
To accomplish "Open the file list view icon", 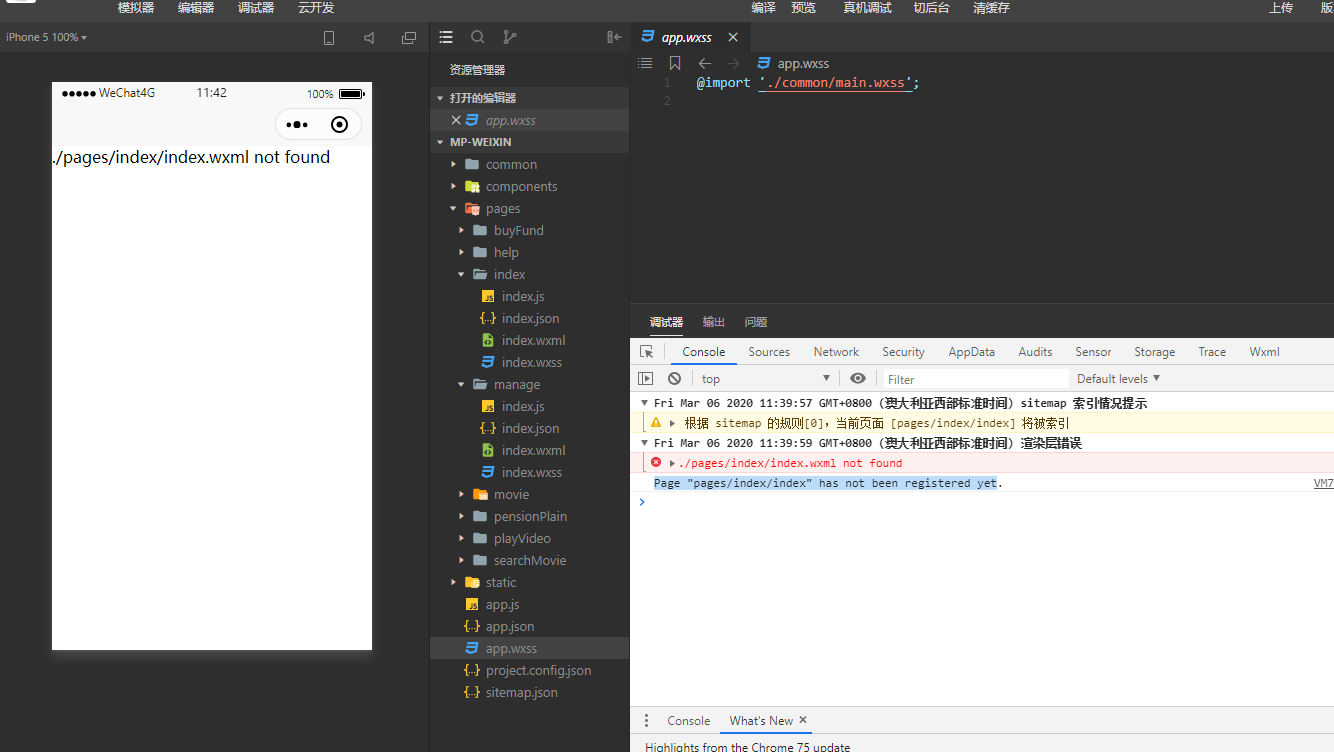I will (446, 37).
